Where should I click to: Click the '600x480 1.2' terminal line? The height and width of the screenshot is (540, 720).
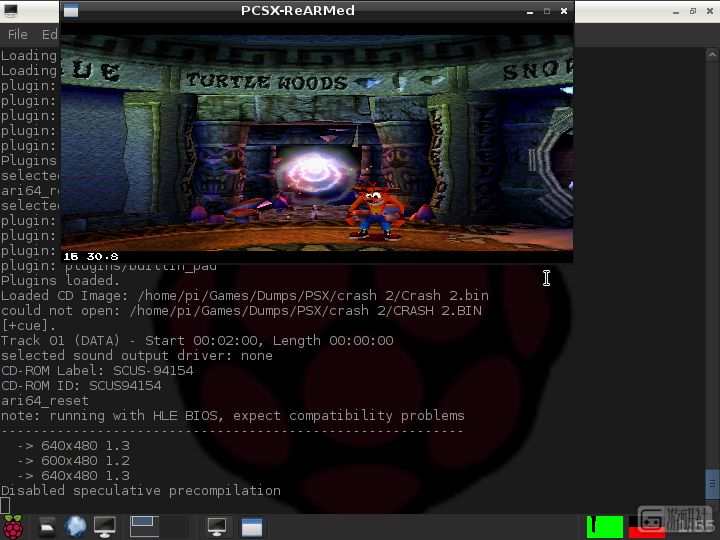tap(73, 461)
